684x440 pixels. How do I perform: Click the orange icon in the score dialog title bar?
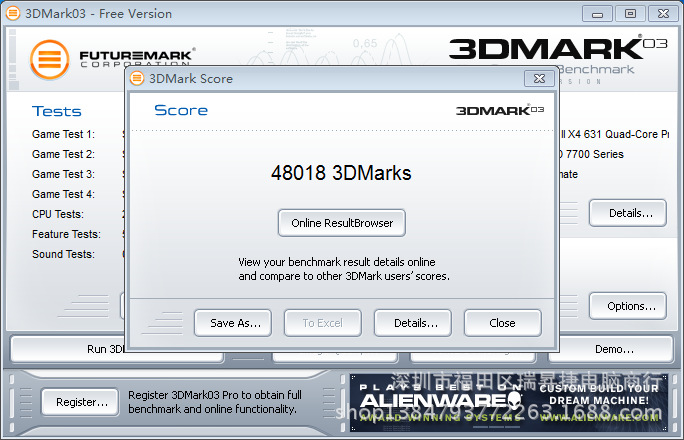(x=137, y=78)
